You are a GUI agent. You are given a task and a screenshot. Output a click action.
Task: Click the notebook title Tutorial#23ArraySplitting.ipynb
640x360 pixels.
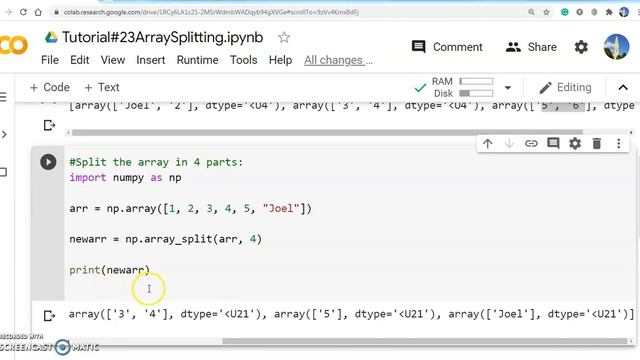tap(162, 38)
